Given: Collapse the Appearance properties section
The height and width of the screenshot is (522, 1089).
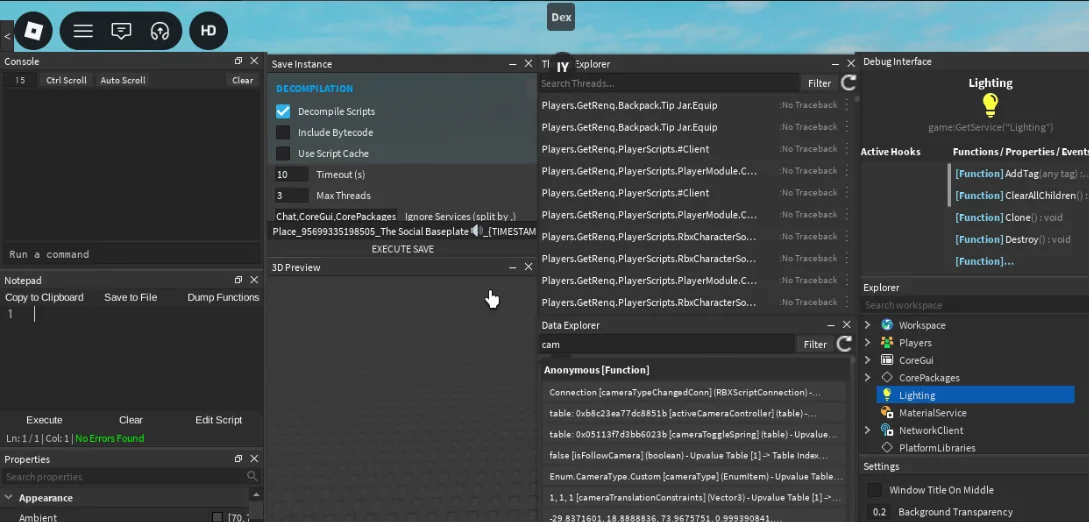Looking at the screenshot, I should 9,498.
